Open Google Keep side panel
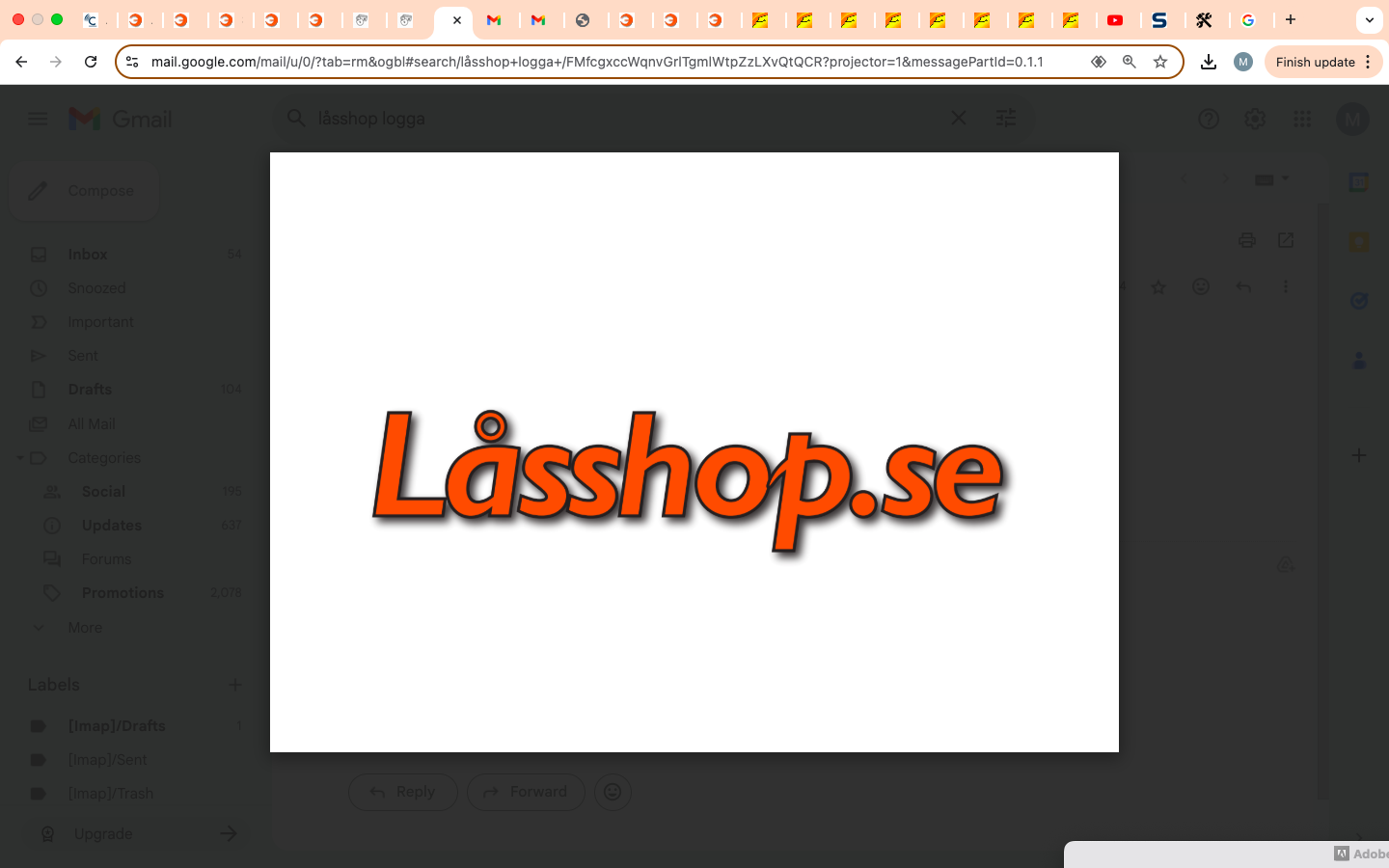 coord(1359,242)
